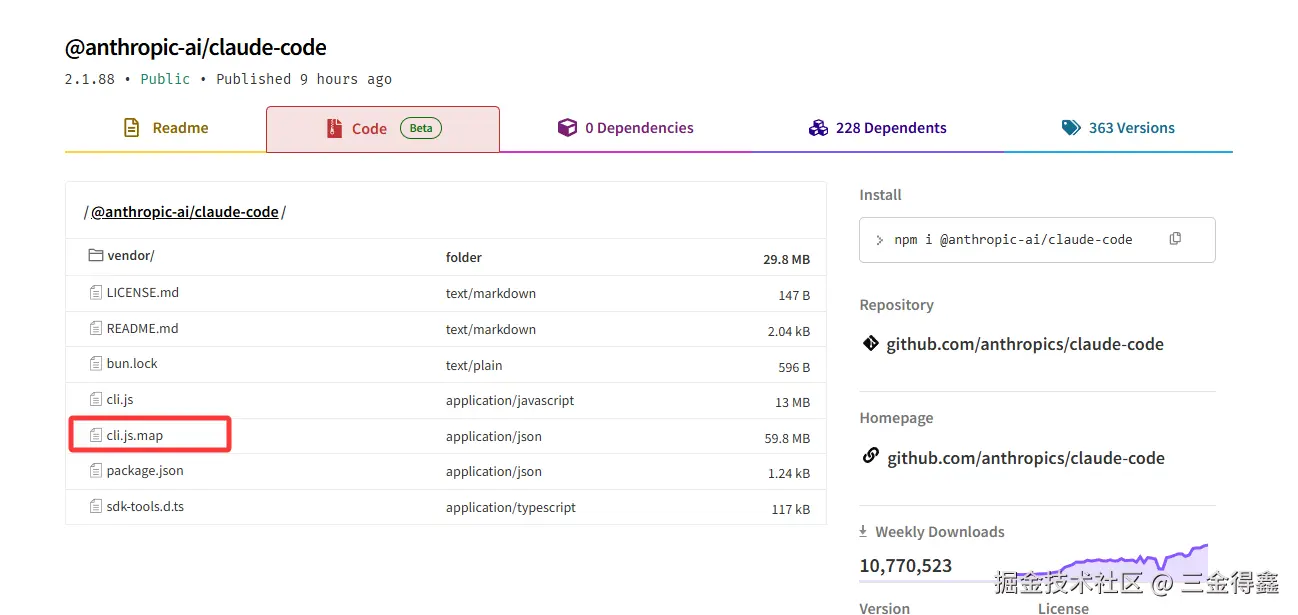Click the 29.8 MB vendor size
Viewport: 1298px width, 615px height.
click(787, 259)
